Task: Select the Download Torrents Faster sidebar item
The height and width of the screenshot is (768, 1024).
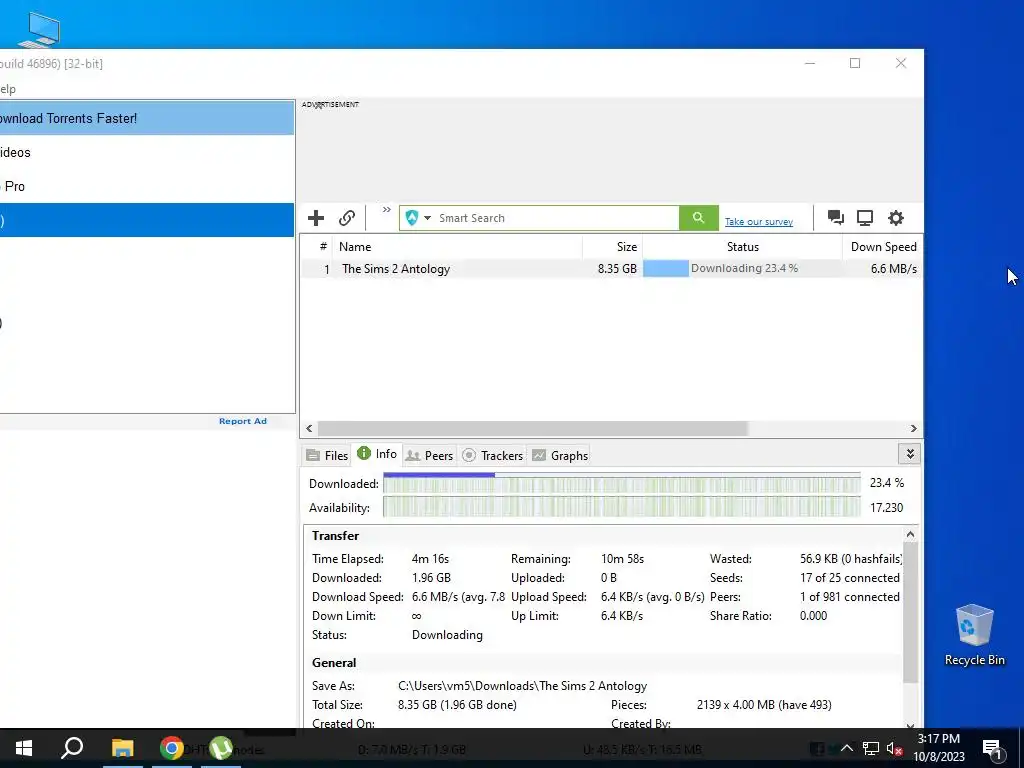Action: 147,118
